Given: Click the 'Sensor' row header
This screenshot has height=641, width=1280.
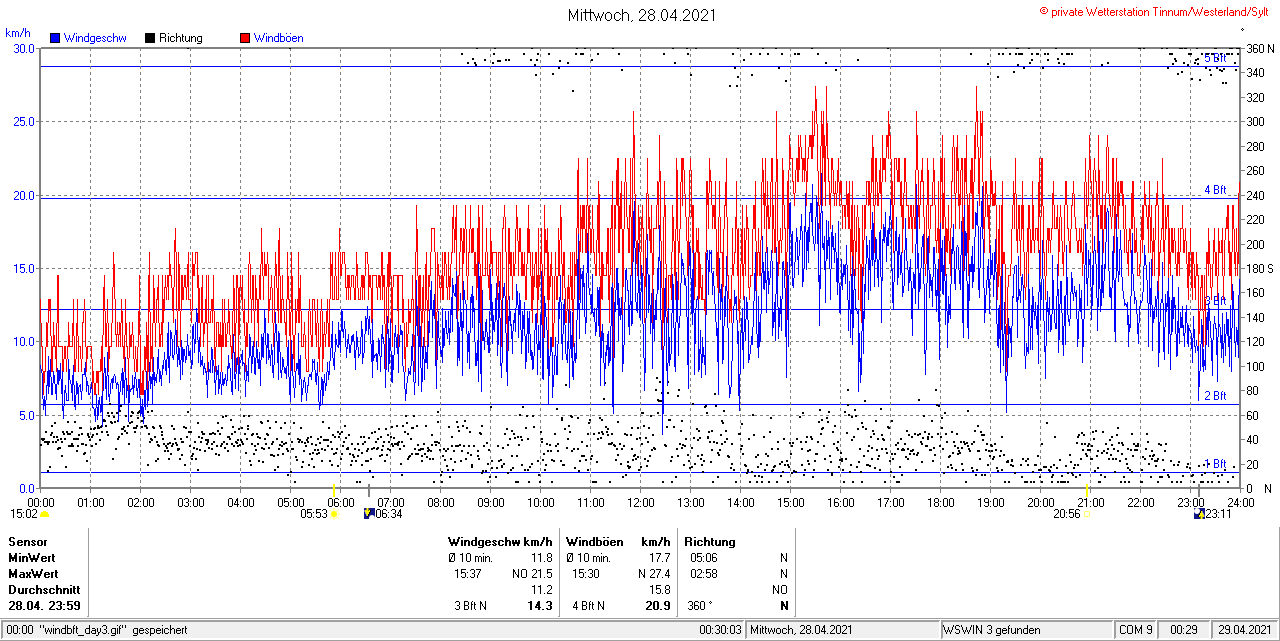Looking at the screenshot, I should (27, 541).
